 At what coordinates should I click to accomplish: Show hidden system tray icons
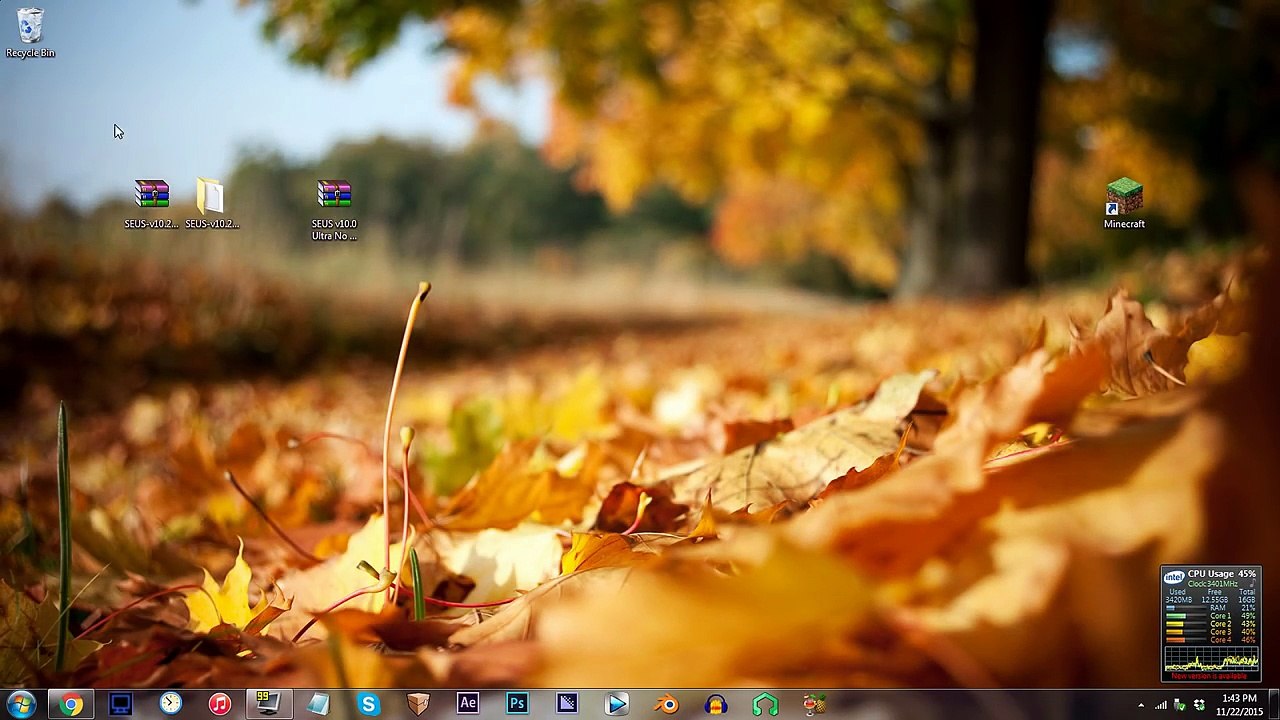1141,705
